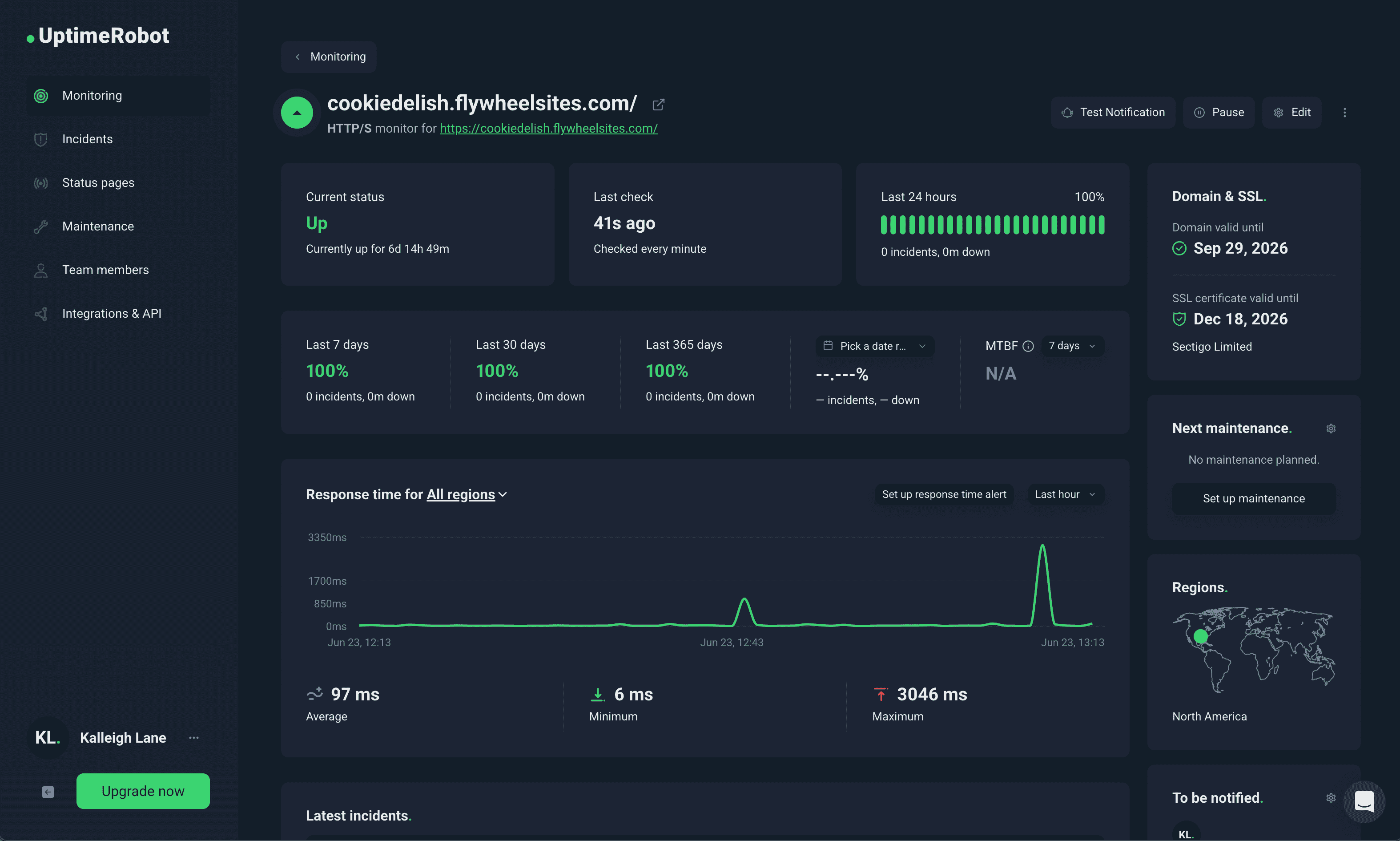1400x841 pixels.
Task: Click the tall response time spike on chart
Action: tap(1042, 585)
